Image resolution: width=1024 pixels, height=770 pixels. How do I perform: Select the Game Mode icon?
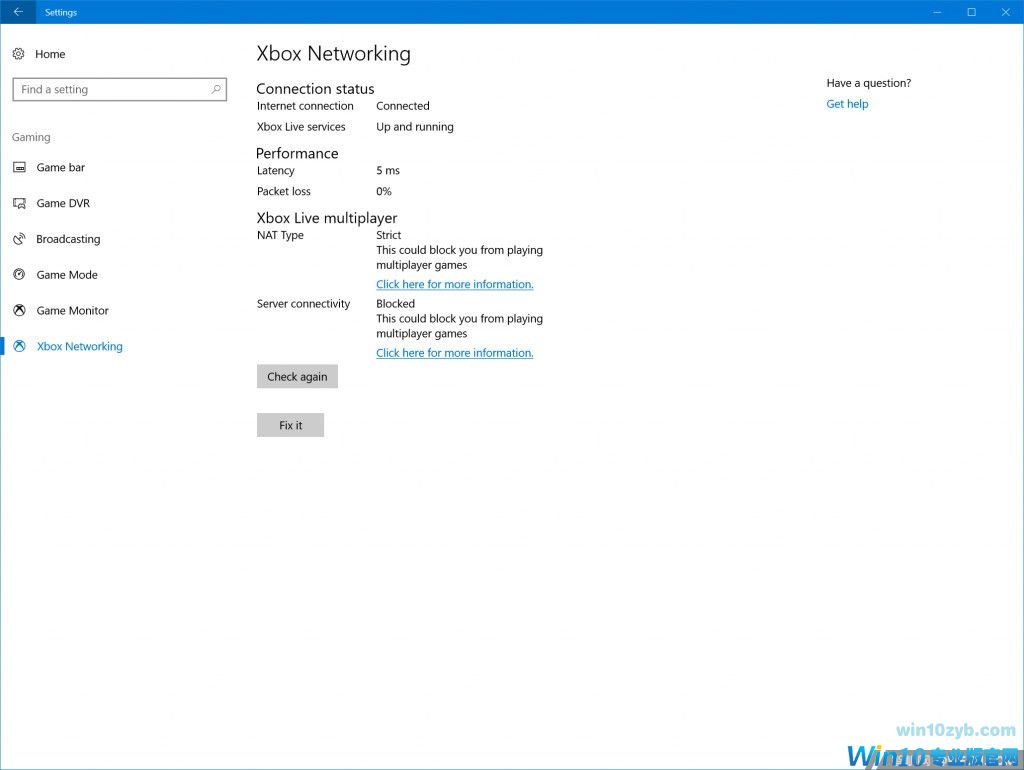(x=20, y=274)
